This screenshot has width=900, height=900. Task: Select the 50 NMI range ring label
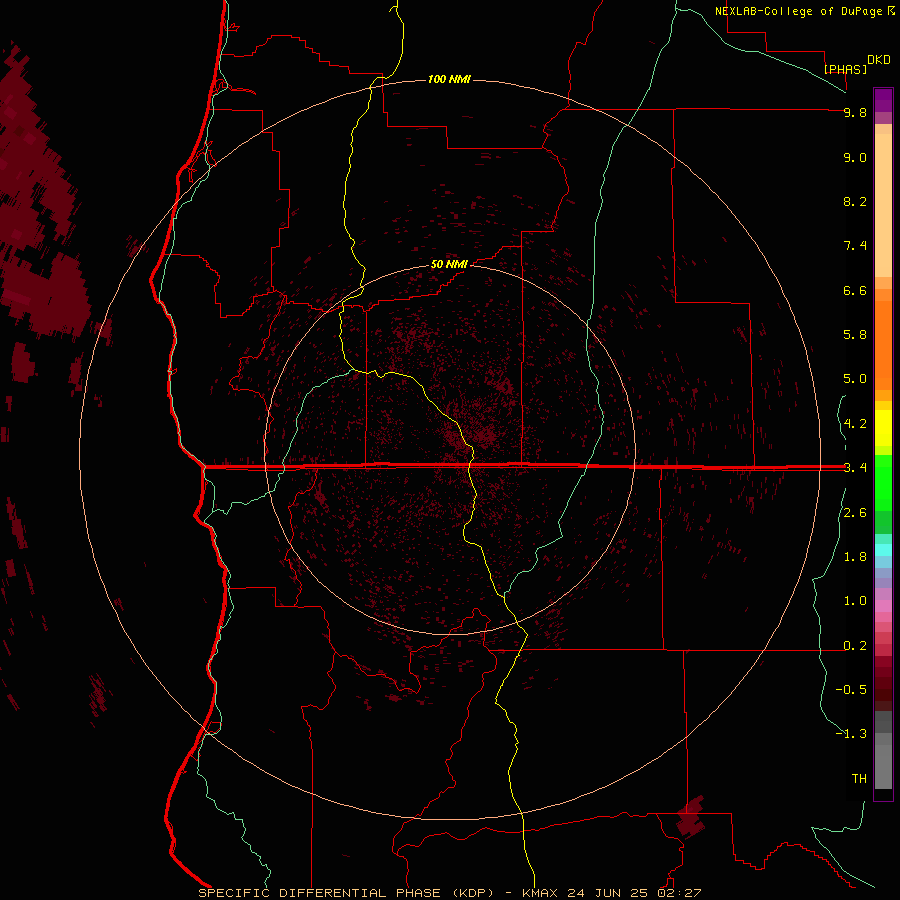point(449,264)
